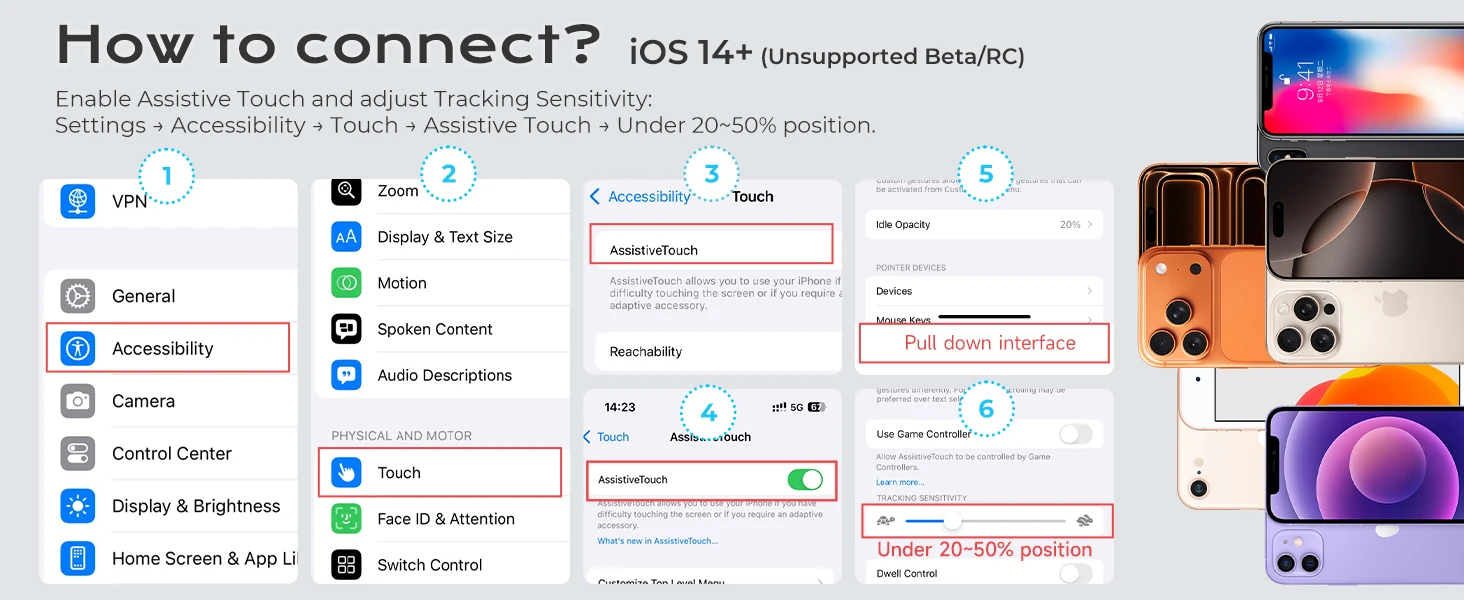Image resolution: width=1464 pixels, height=600 pixels.
Task: Tap the Touch back button
Action: (606, 437)
